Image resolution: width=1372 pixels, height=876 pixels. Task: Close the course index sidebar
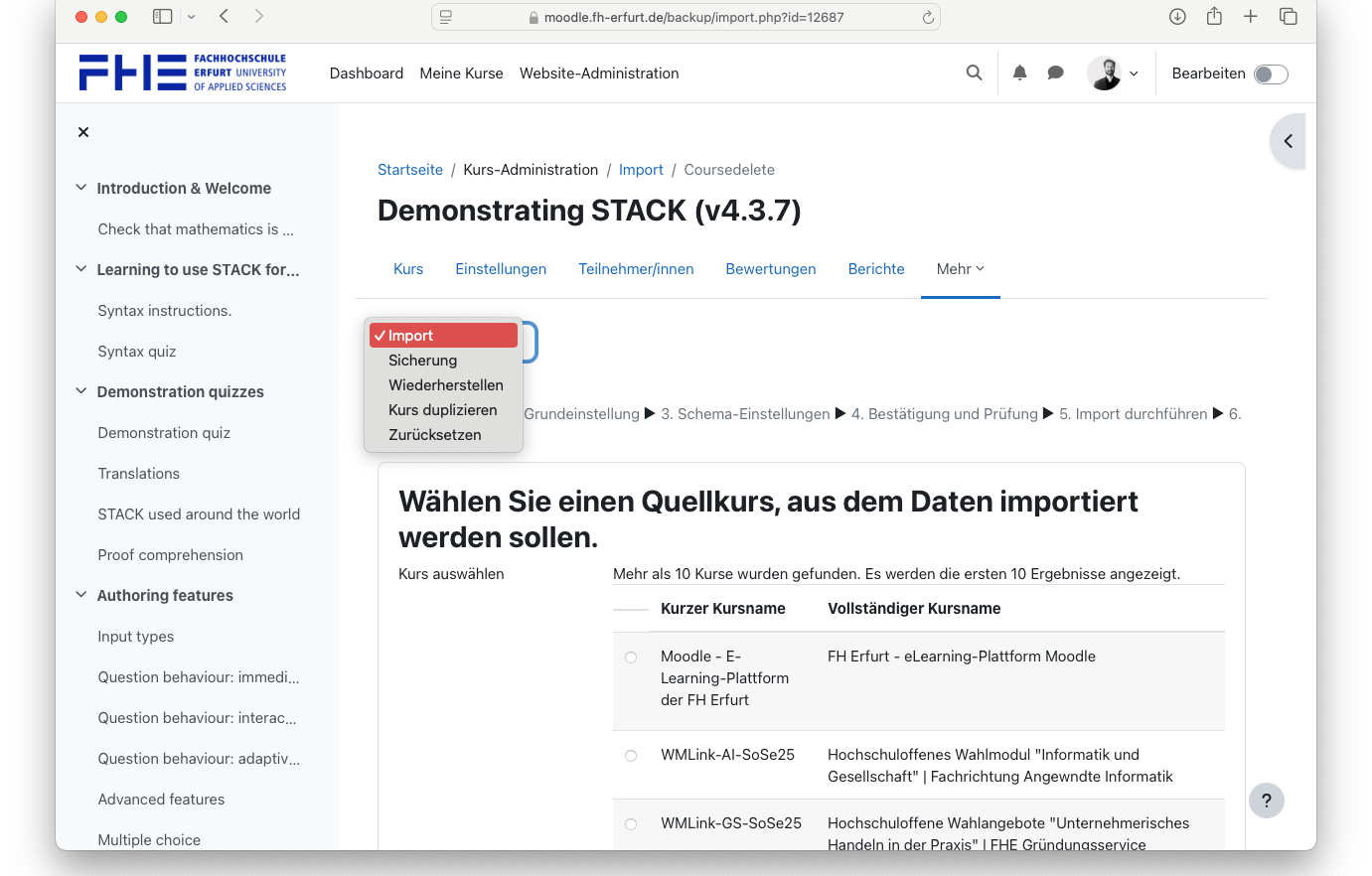(x=83, y=132)
